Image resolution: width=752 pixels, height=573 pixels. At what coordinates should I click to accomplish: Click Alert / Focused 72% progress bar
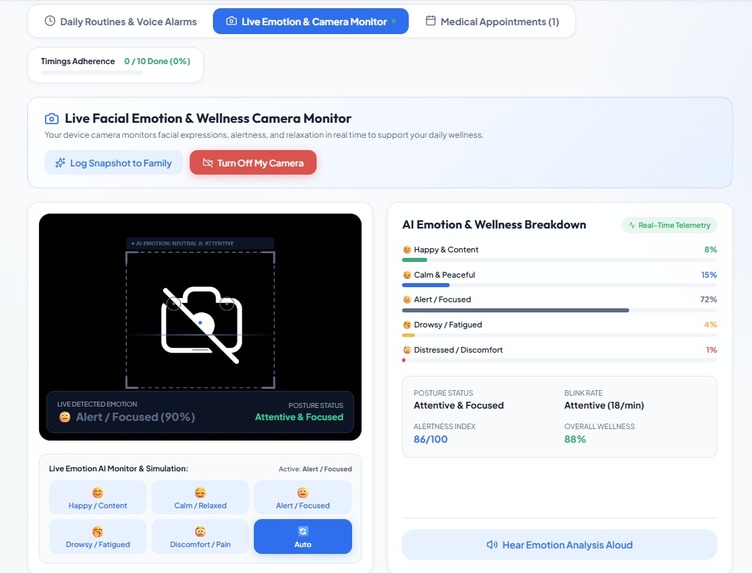coord(560,310)
